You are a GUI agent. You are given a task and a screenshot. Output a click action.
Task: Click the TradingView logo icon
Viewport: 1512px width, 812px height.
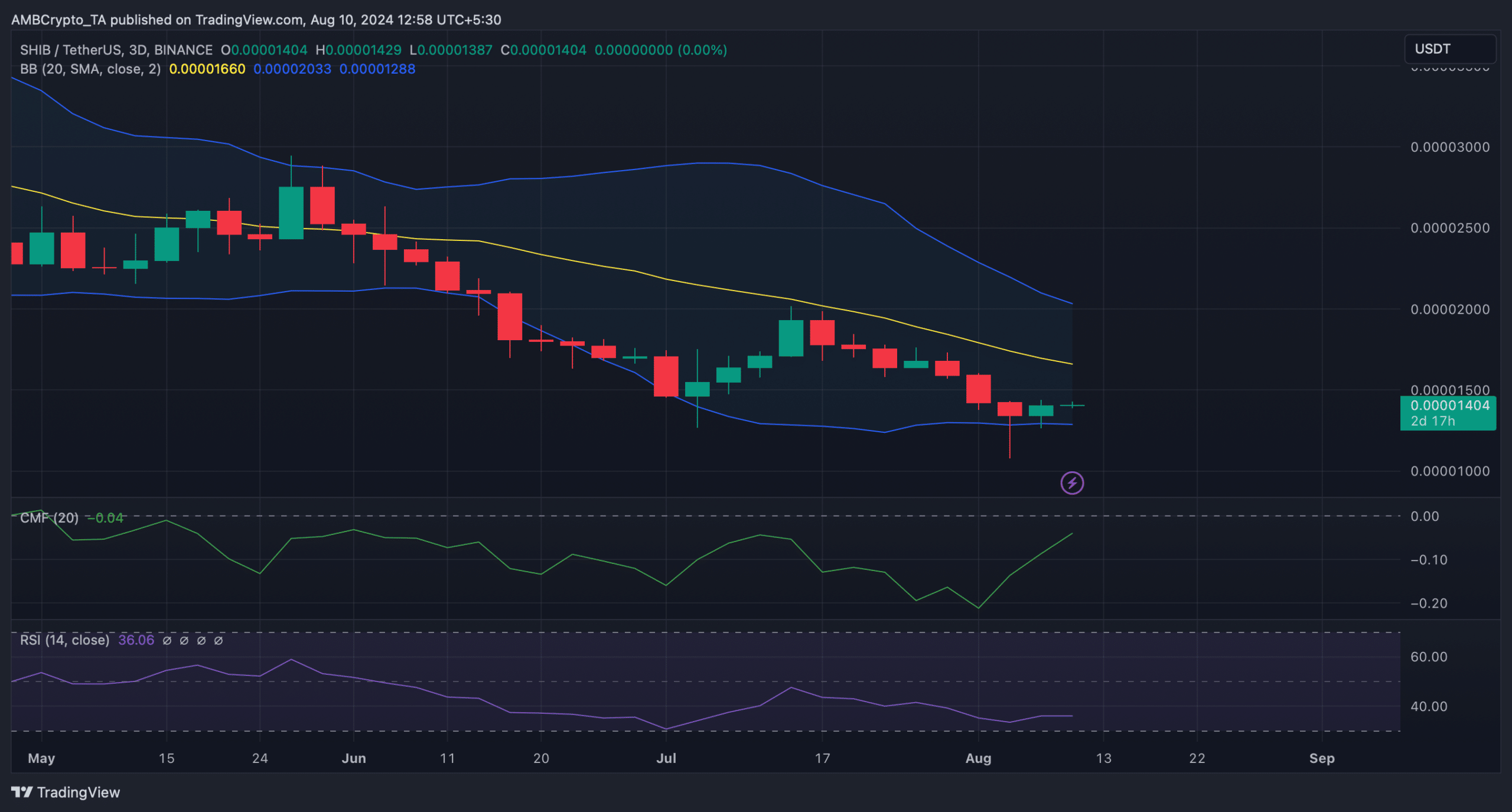(22, 792)
